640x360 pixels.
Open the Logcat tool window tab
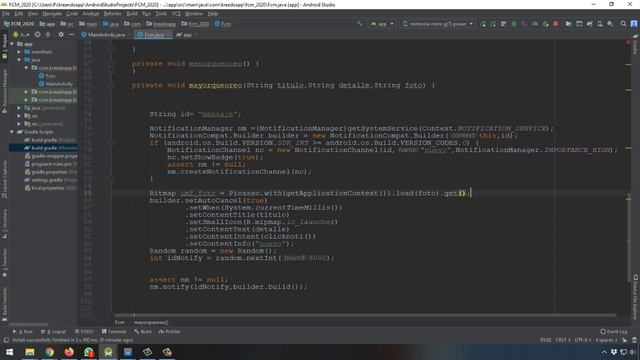pyautogui.click(x=53, y=332)
